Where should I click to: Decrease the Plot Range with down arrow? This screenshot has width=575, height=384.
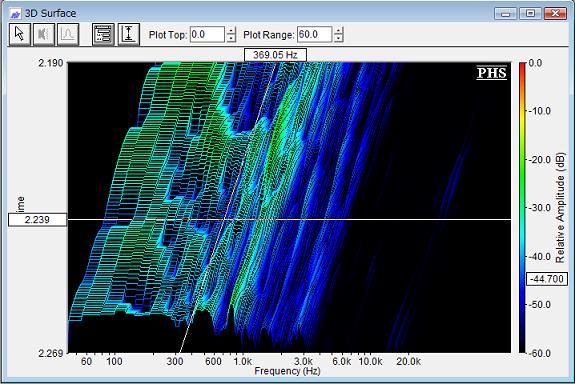pos(339,39)
